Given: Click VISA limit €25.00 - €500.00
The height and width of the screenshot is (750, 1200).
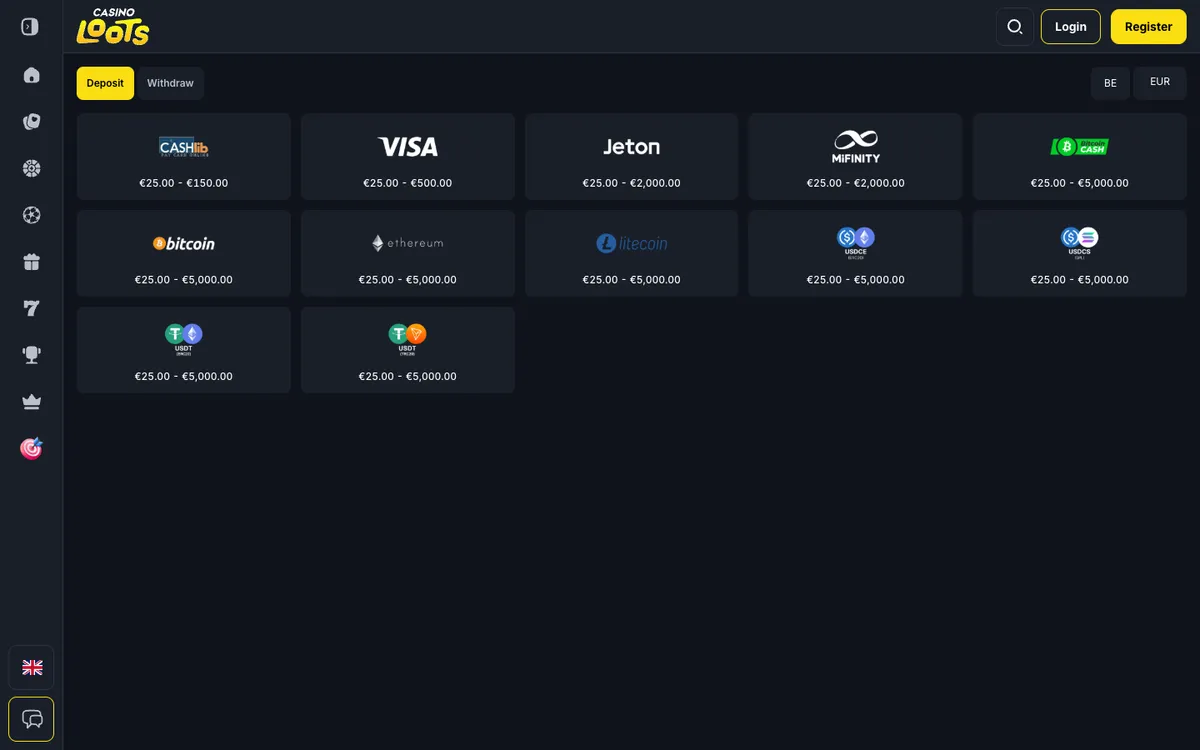Looking at the screenshot, I should tap(408, 183).
